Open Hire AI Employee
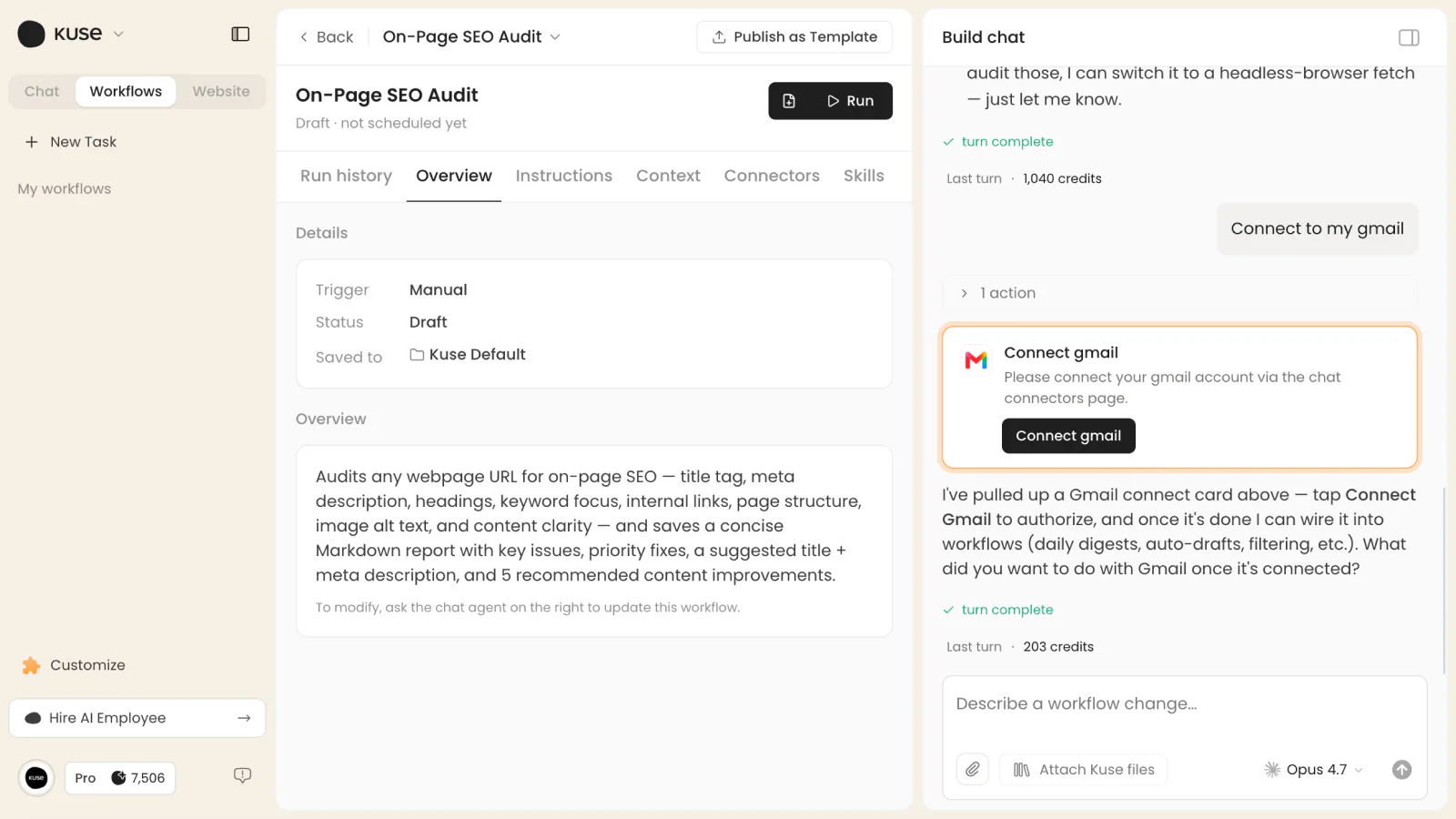Viewport: 1456px width, 819px height. (x=137, y=718)
